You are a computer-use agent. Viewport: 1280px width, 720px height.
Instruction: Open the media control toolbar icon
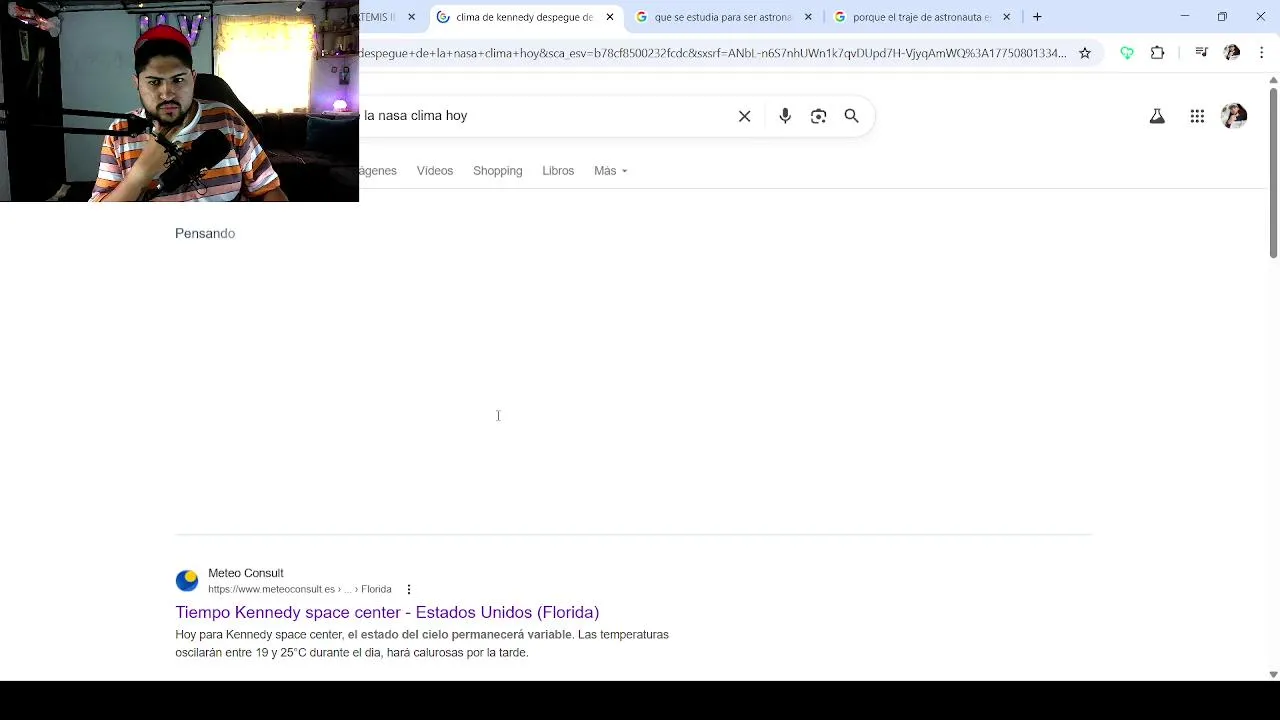[1201, 53]
